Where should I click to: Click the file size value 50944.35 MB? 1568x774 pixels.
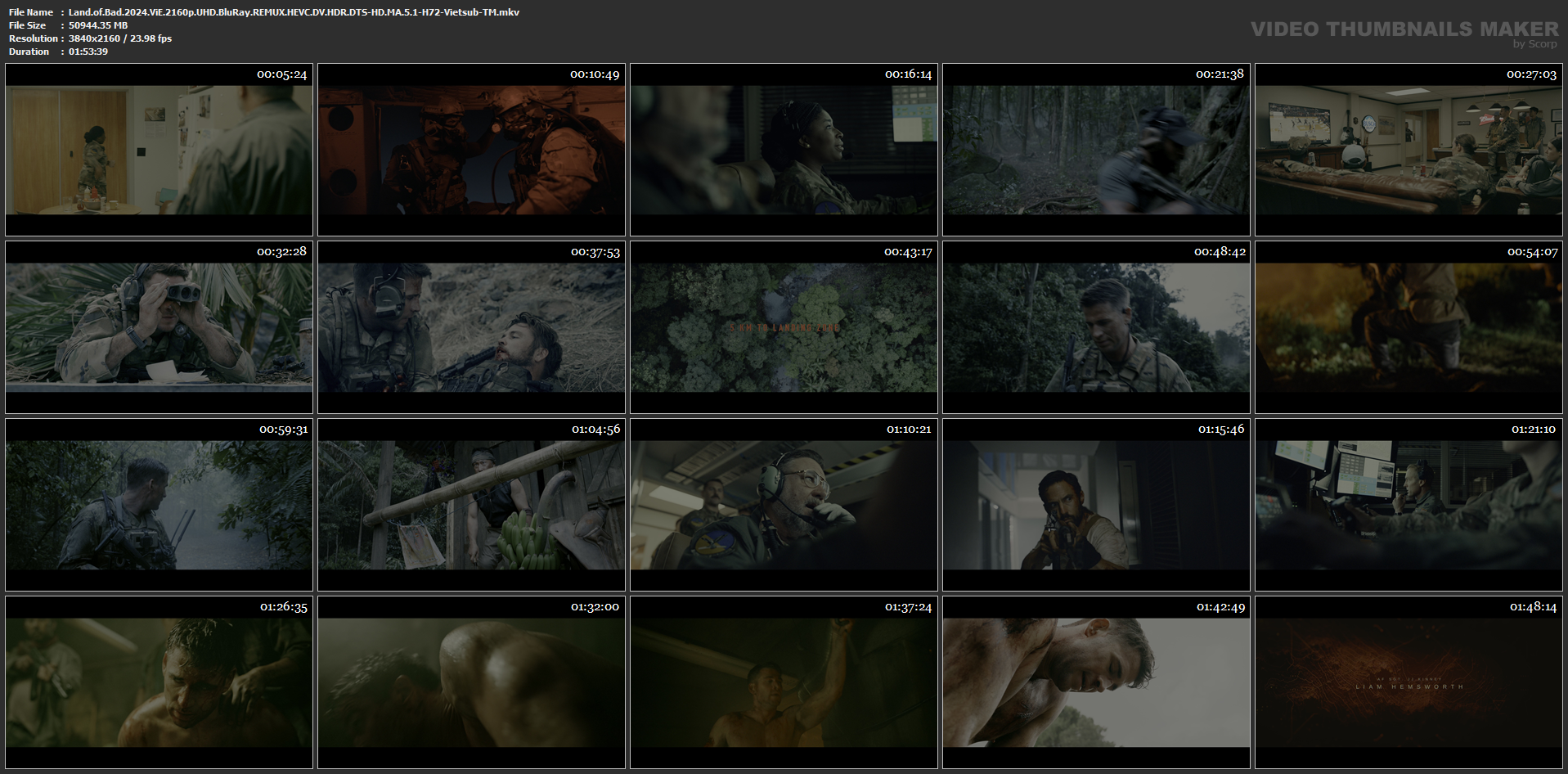pyautogui.click(x=98, y=25)
